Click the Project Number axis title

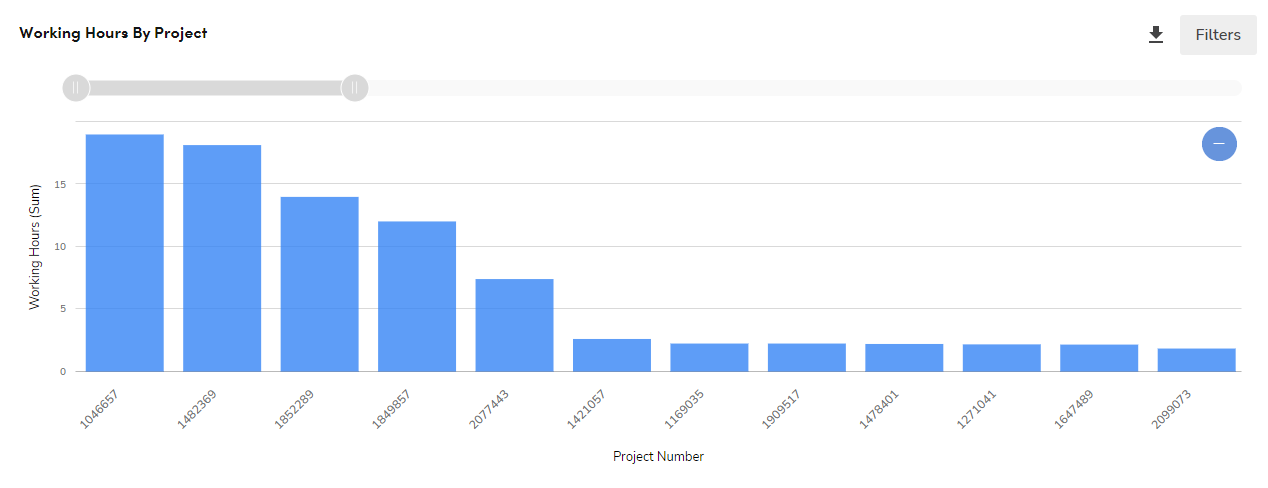[658, 456]
